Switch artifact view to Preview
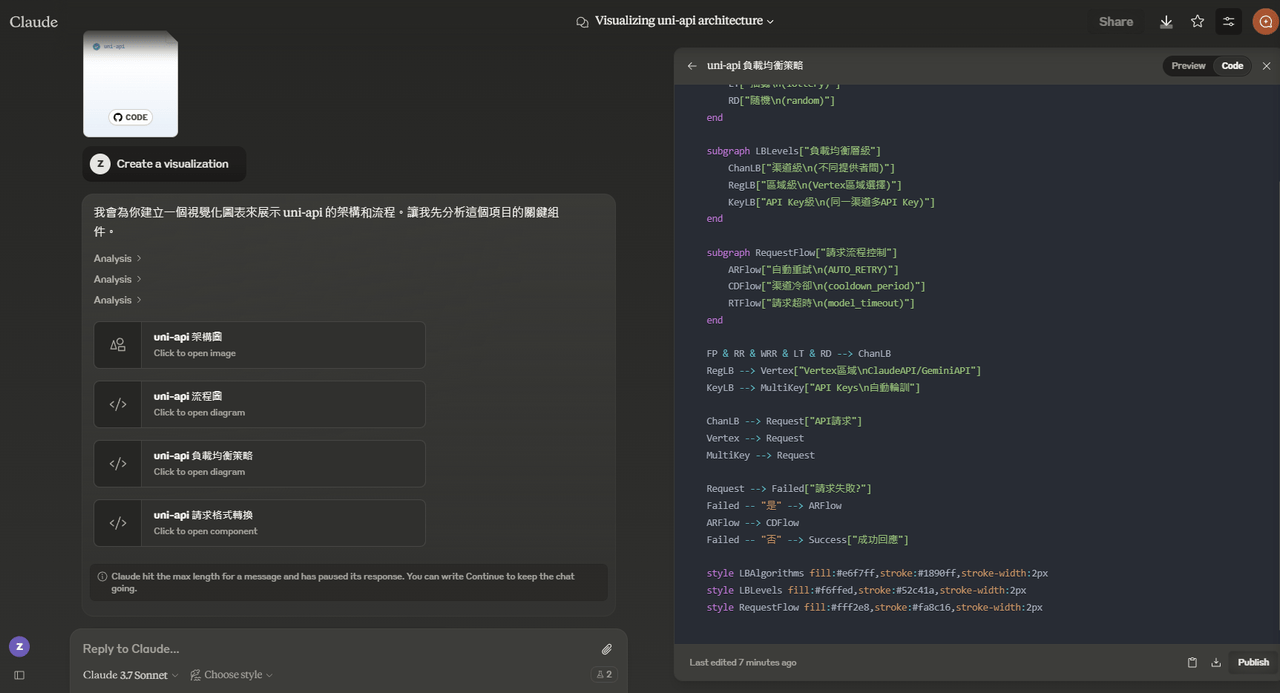The image size is (1280, 693). 1188,66
